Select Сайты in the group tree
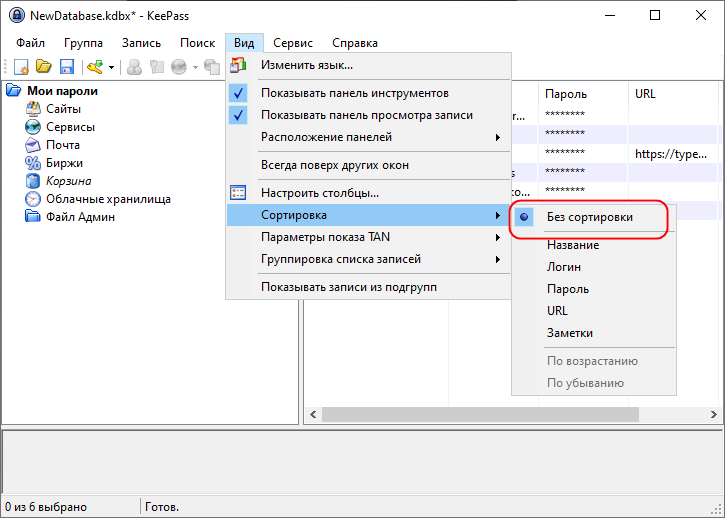The image size is (725, 518). click(x=63, y=109)
